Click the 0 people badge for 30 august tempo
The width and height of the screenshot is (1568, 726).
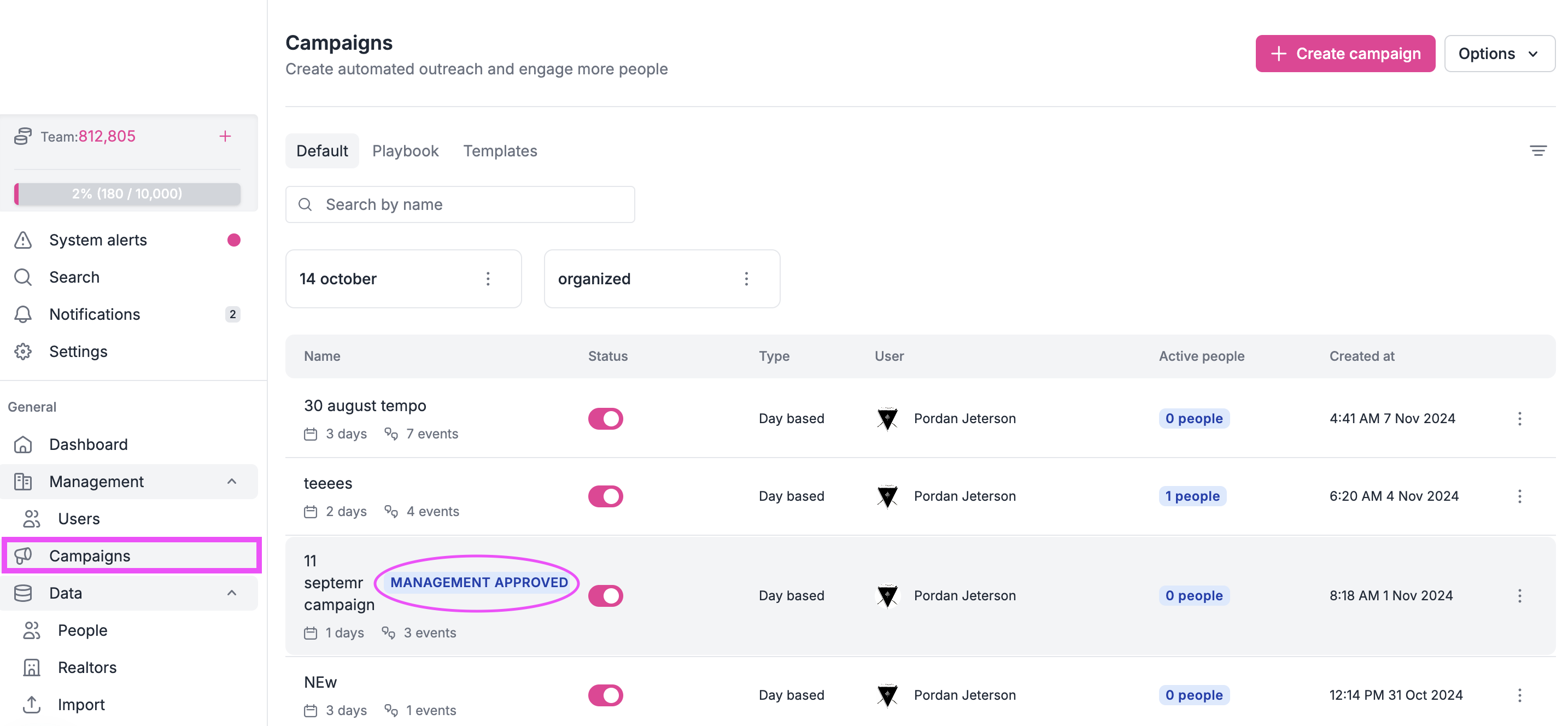[x=1193, y=418]
